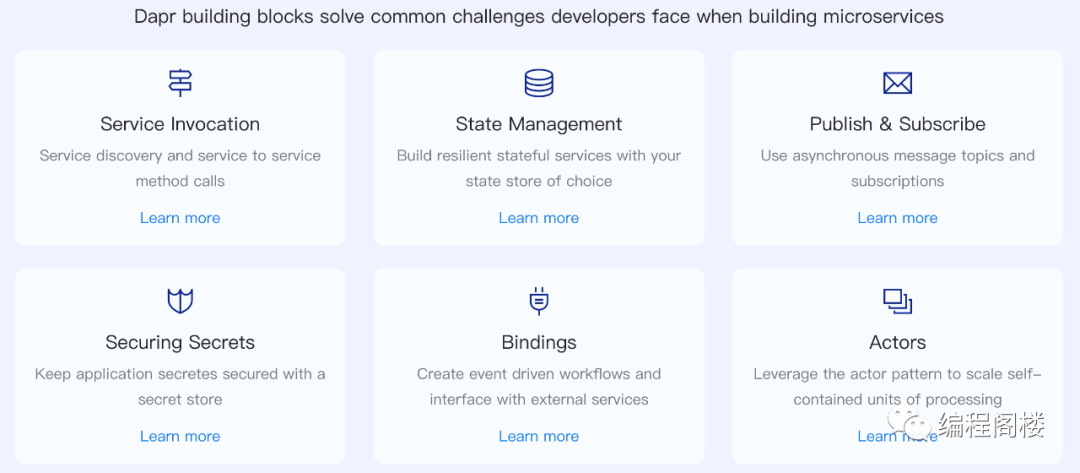Image resolution: width=1080 pixels, height=473 pixels.
Task: Select the State Management heading
Action: coord(539,124)
